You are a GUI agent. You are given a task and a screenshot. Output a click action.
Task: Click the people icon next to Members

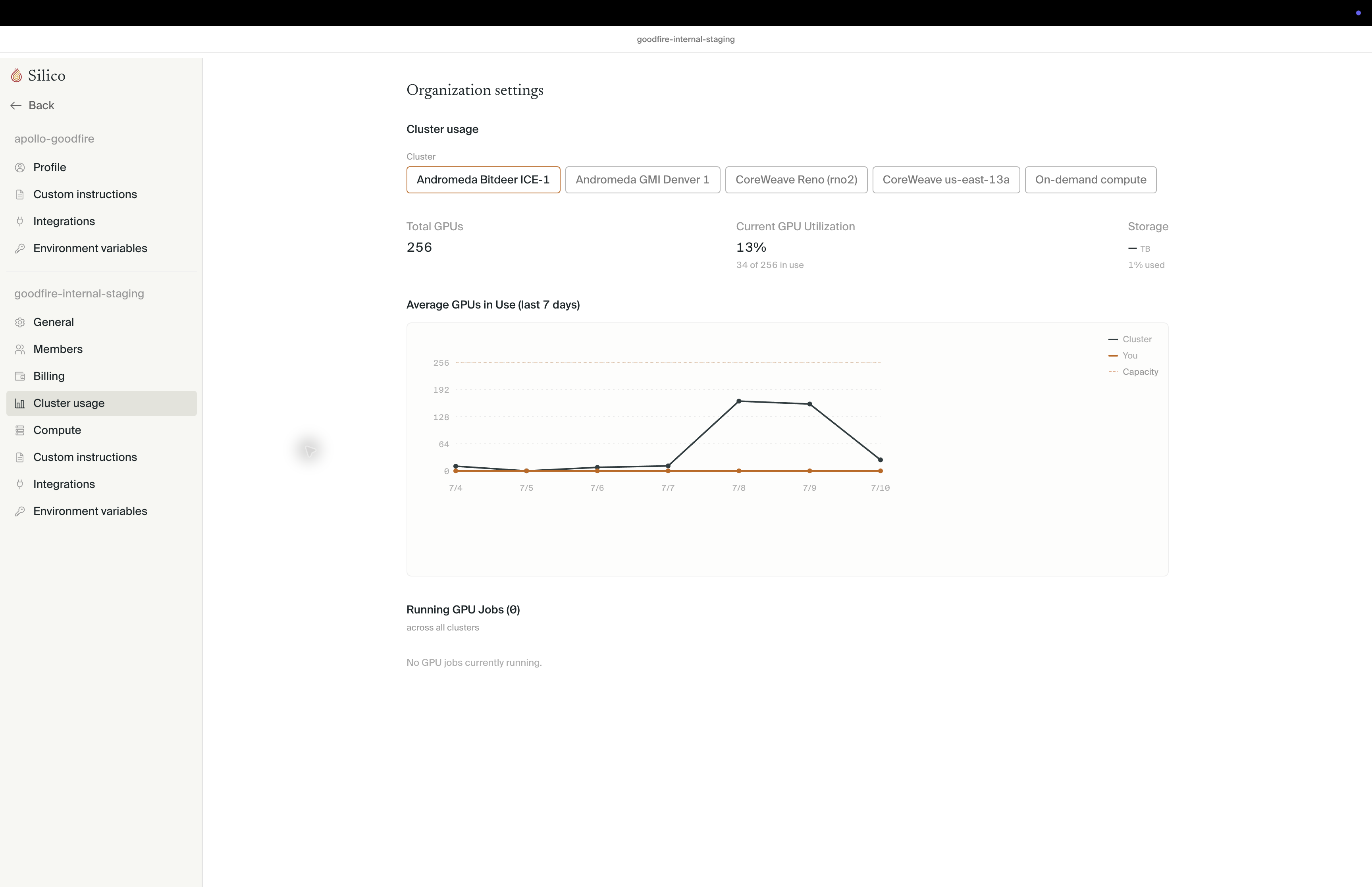[x=20, y=350]
